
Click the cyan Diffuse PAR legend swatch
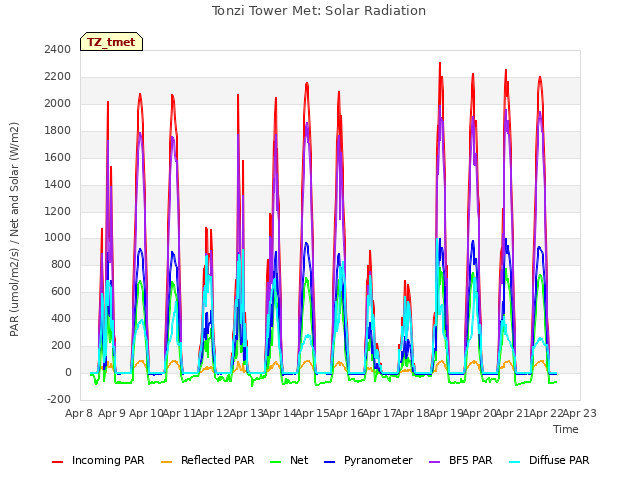click(x=515, y=462)
